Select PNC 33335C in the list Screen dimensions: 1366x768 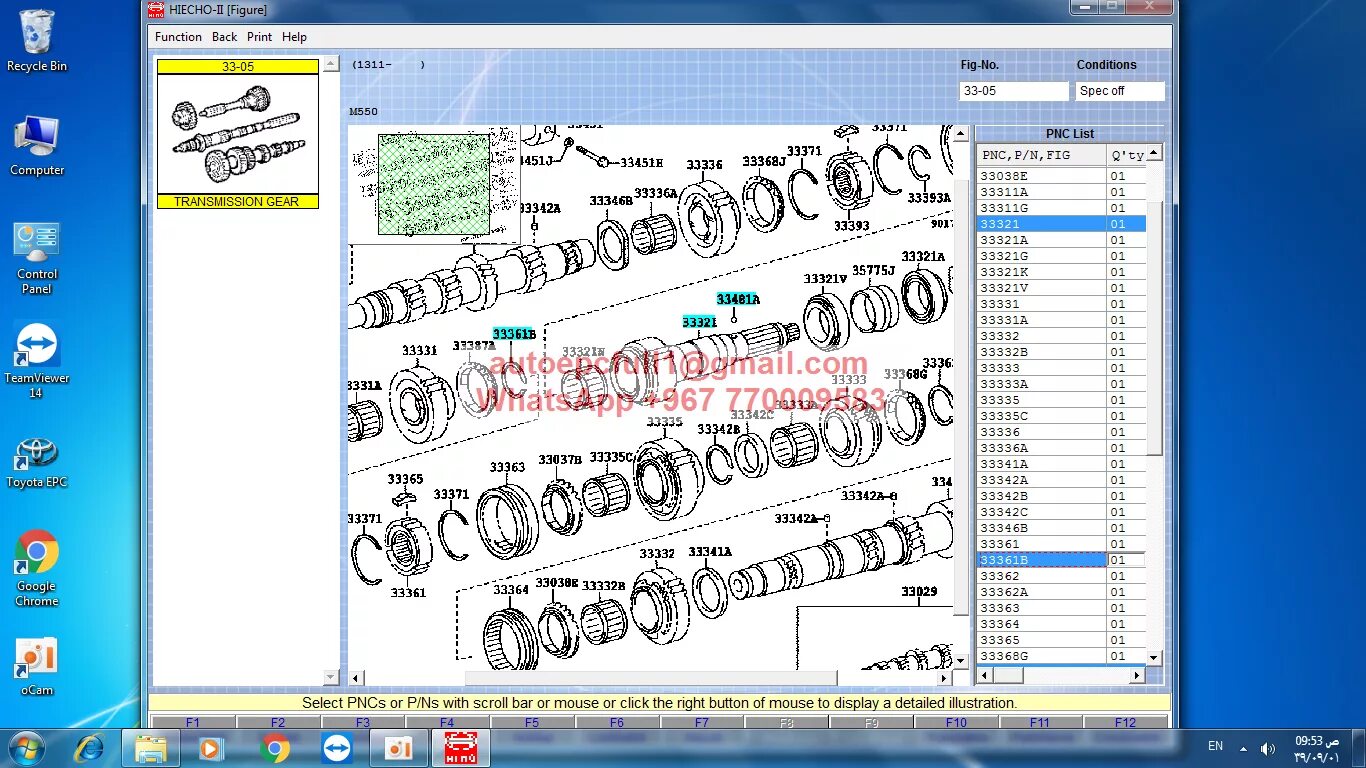point(1061,416)
